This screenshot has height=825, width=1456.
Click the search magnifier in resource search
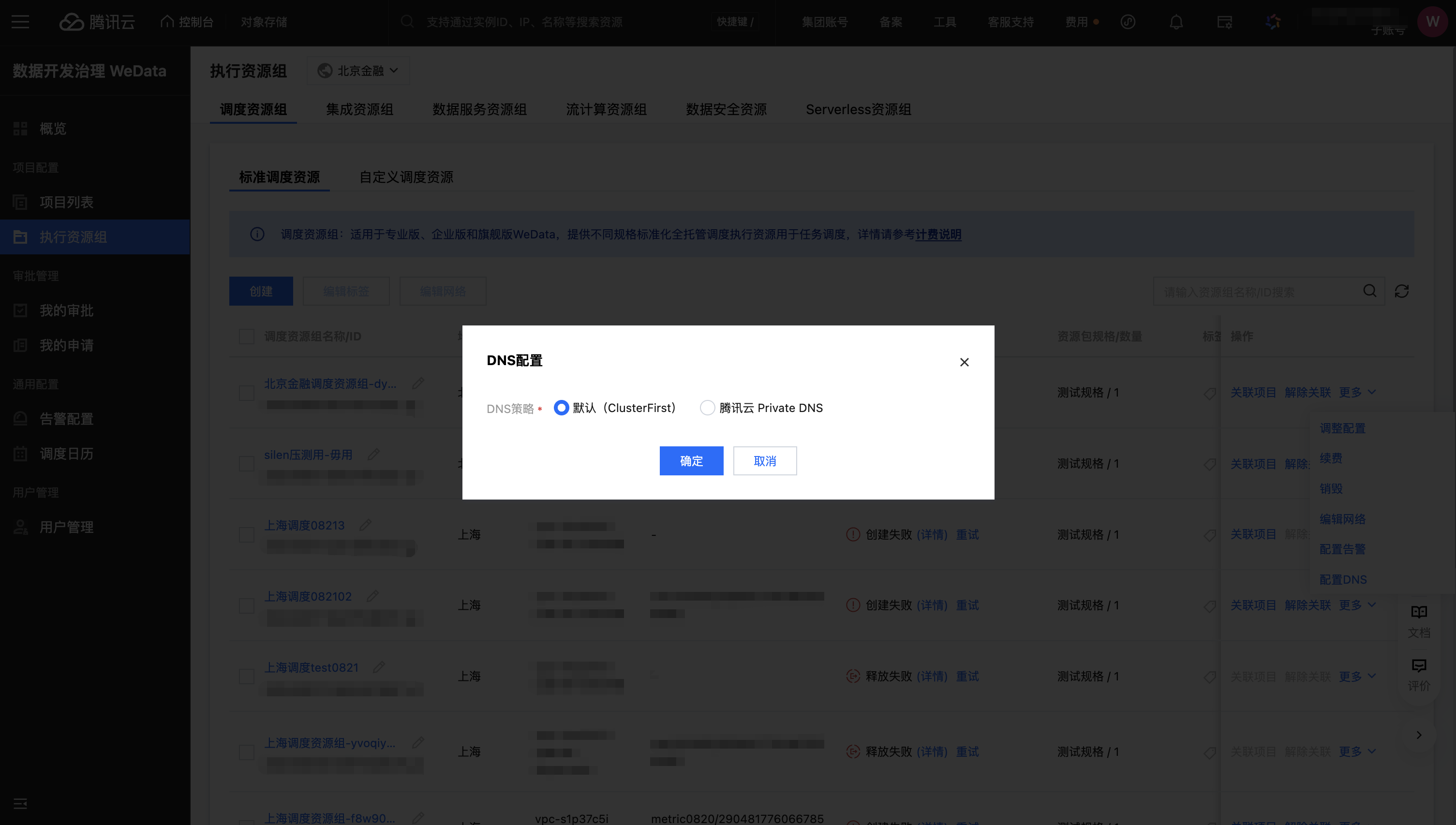[1370, 291]
